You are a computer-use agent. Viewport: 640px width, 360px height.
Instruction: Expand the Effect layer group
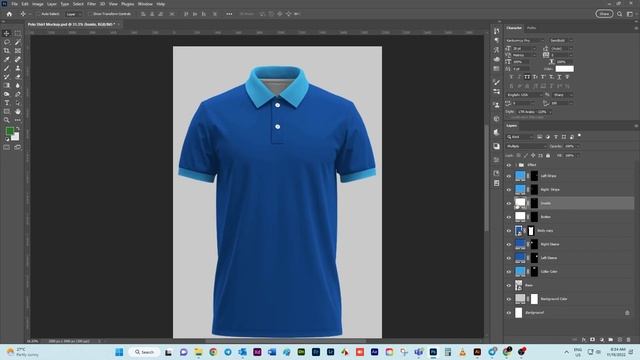pyautogui.click(x=516, y=165)
